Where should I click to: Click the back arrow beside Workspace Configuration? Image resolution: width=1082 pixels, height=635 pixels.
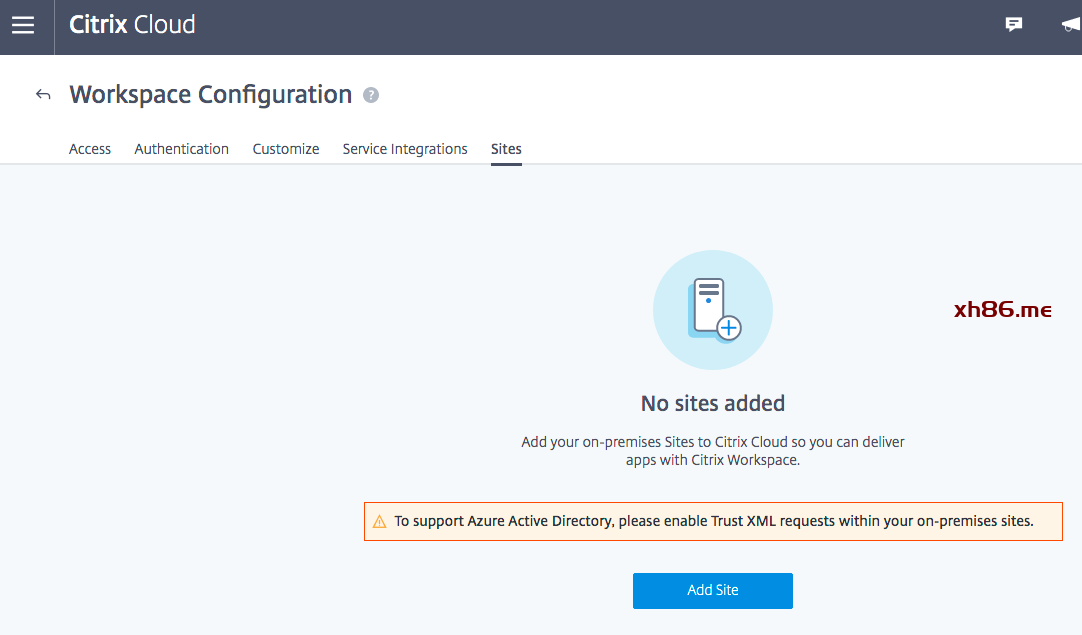(43, 95)
